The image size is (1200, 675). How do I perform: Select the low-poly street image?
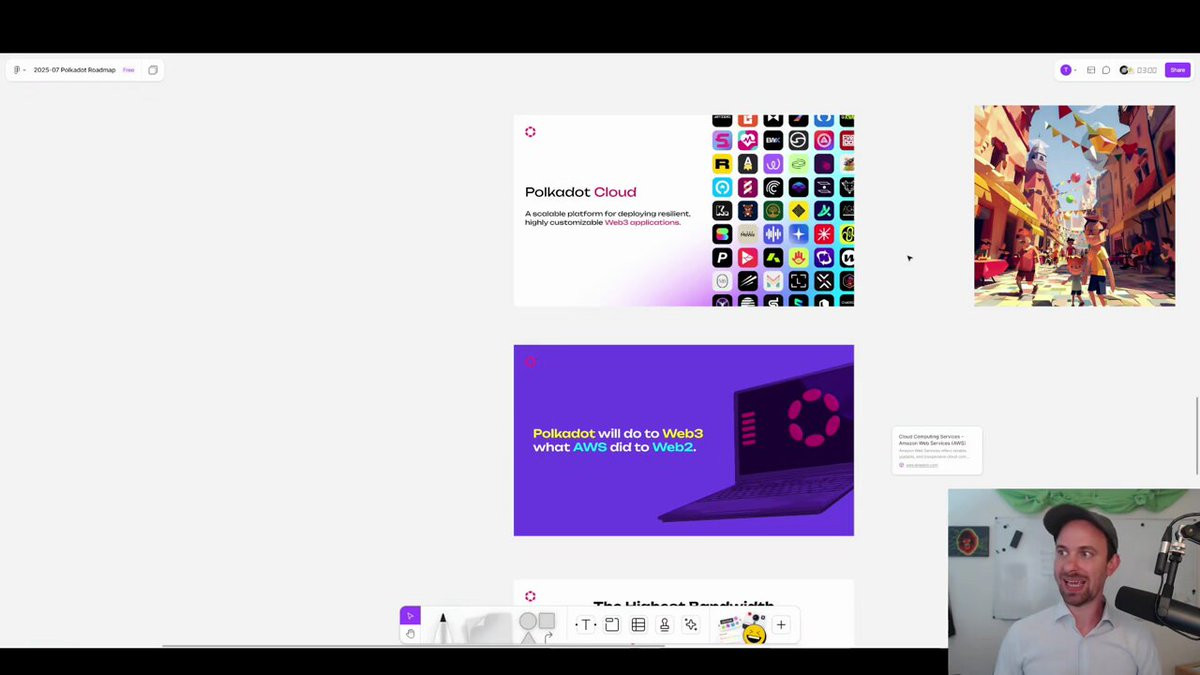[x=1075, y=206]
